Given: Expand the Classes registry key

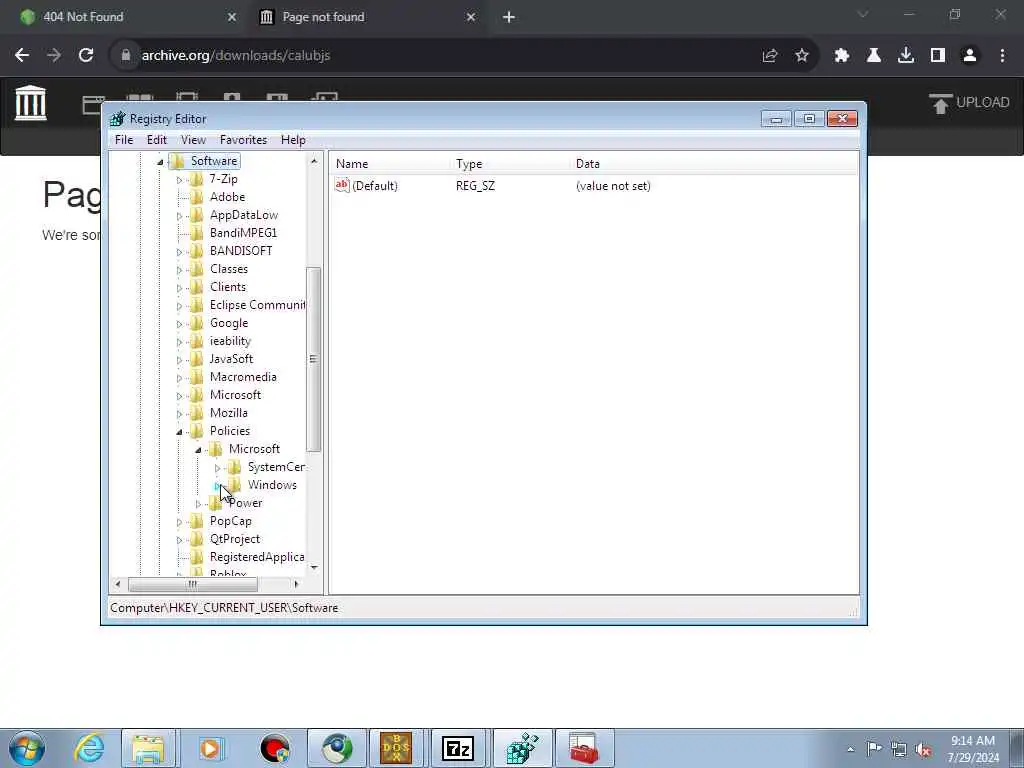Looking at the screenshot, I should pos(179,270).
